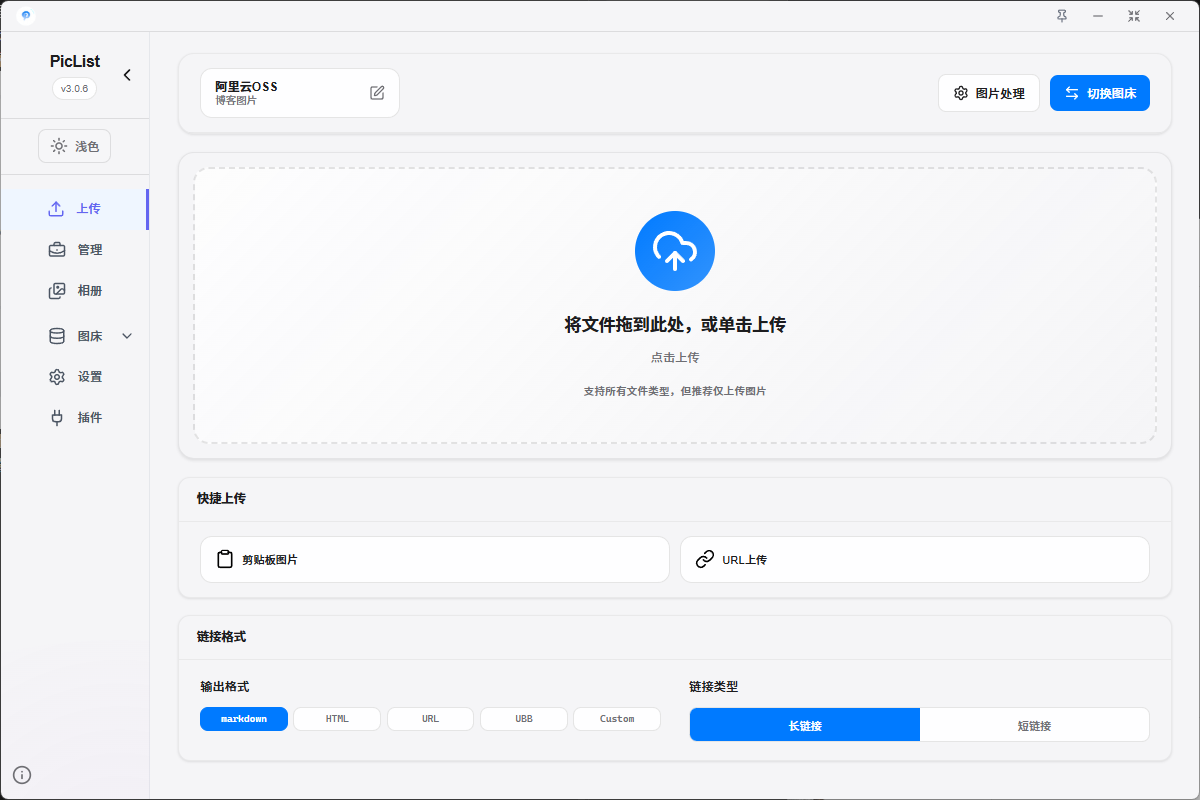The image size is (1200, 800).
Task: Go to the 相册 album page
Action: (x=89, y=291)
